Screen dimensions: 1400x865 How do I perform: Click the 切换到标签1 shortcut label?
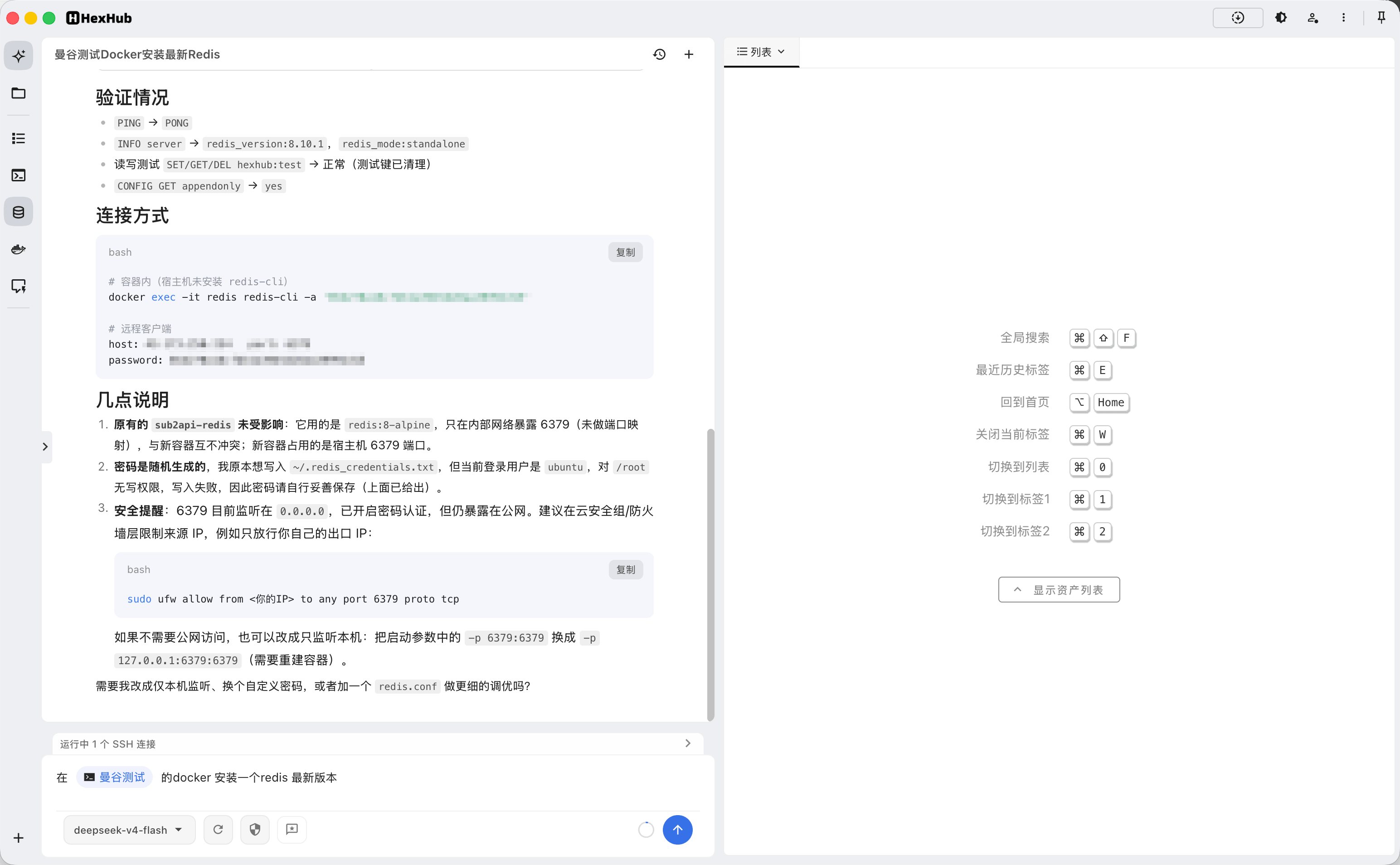click(1016, 499)
